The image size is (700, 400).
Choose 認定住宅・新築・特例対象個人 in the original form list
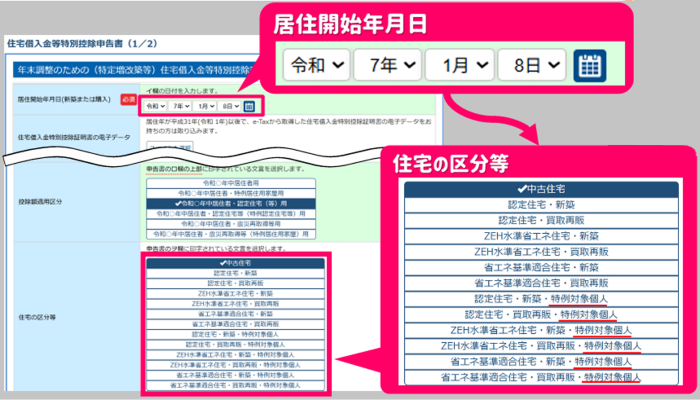235,334
